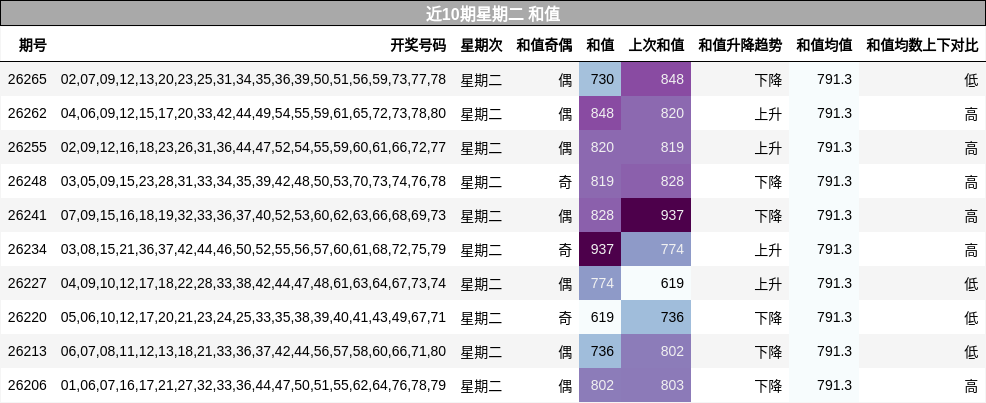
Task: Select issue number 26234
Action: click(27, 249)
